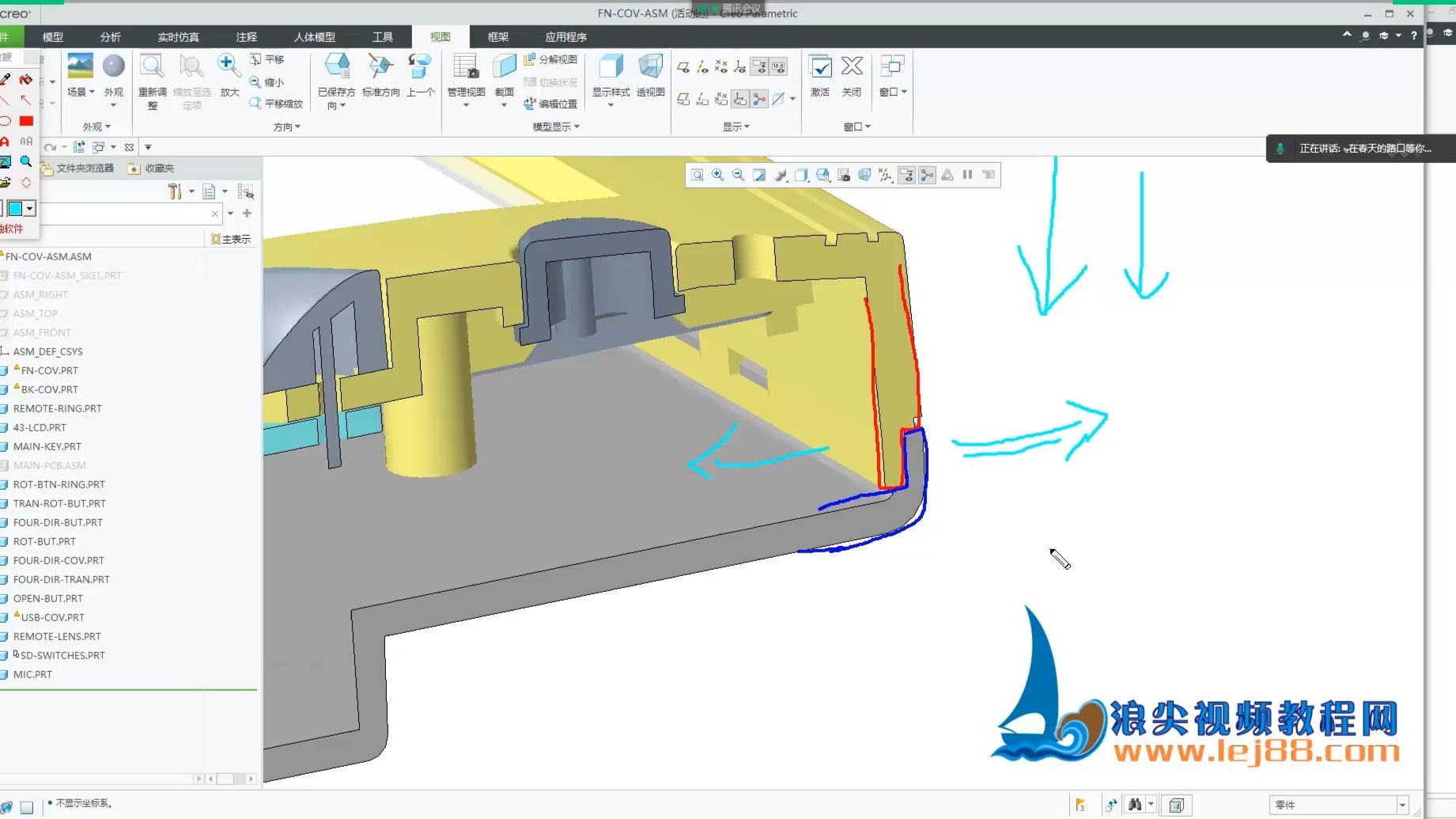Click the model tree search field
Viewport: 1456px width, 819px height.
pos(125,214)
